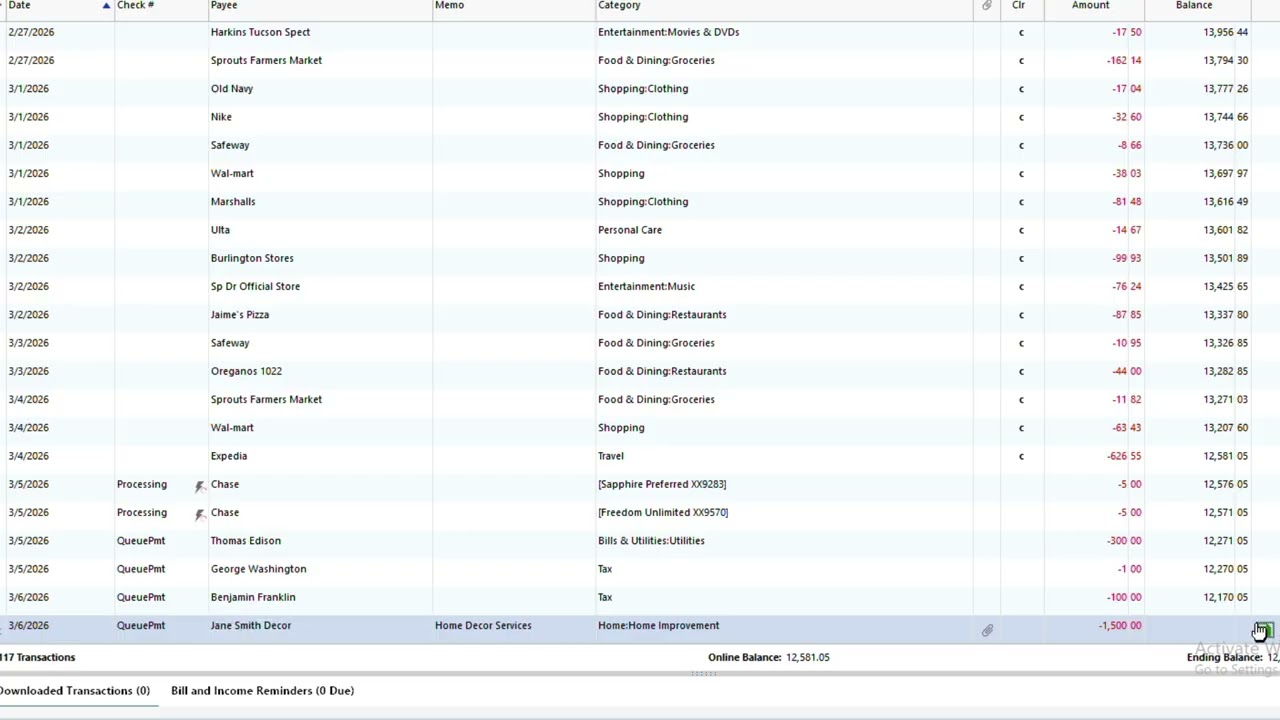Click the Ulta payee cell

click(x=220, y=229)
